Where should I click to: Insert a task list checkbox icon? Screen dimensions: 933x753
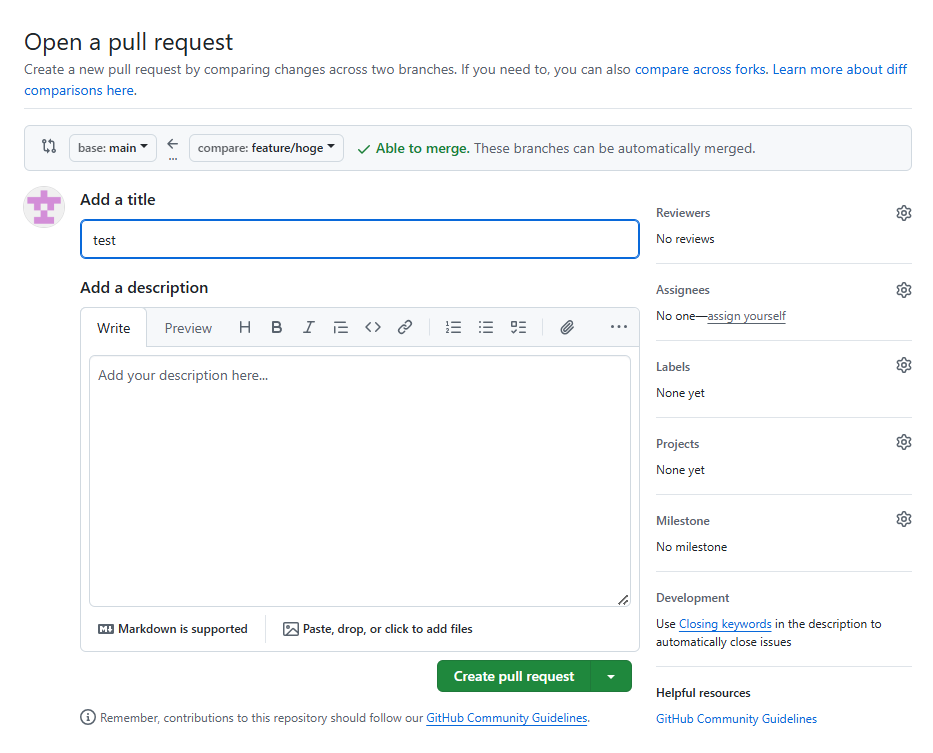pos(518,327)
